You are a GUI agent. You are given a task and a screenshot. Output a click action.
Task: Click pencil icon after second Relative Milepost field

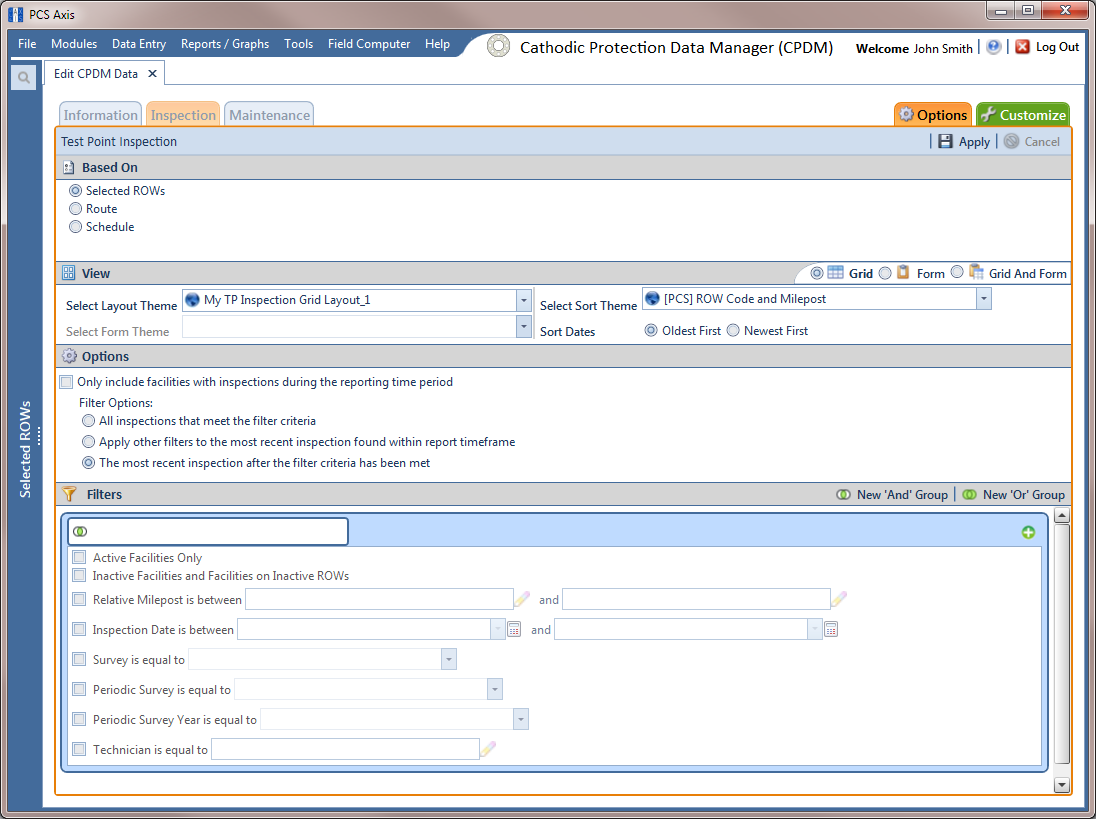click(x=839, y=599)
